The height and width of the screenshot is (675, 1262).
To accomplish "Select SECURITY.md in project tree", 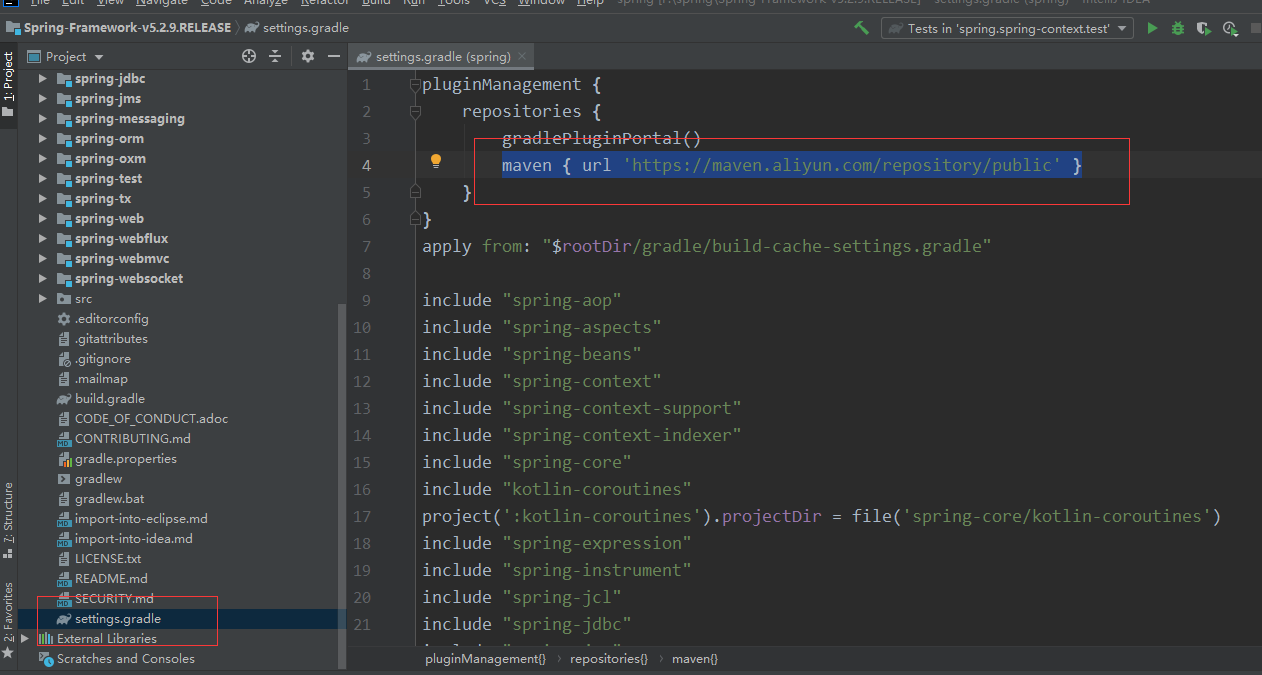I will pyautogui.click(x=114, y=598).
